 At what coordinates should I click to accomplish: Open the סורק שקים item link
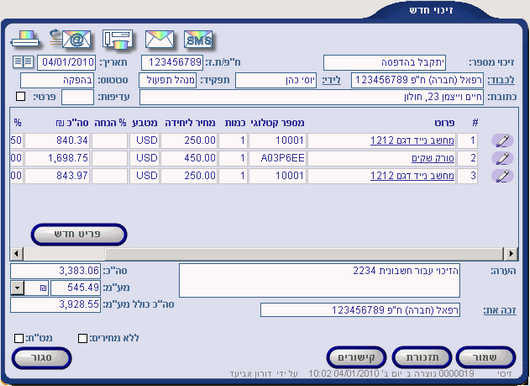click(x=433, y=158)
